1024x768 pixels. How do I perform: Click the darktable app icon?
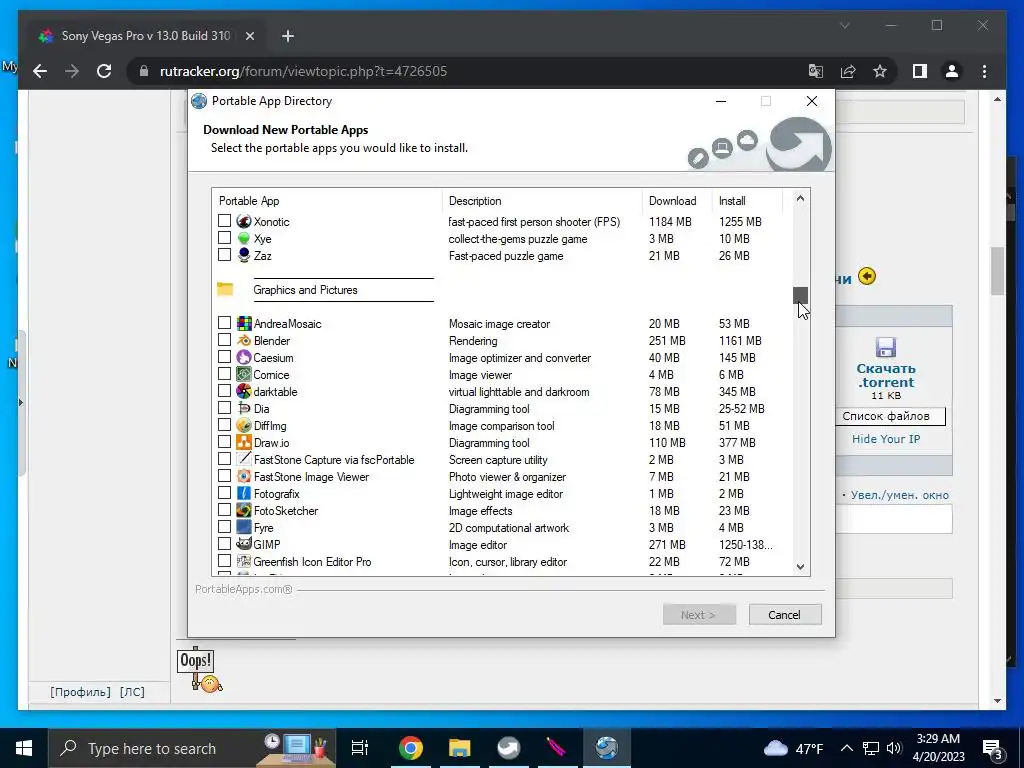click(244, 391)
